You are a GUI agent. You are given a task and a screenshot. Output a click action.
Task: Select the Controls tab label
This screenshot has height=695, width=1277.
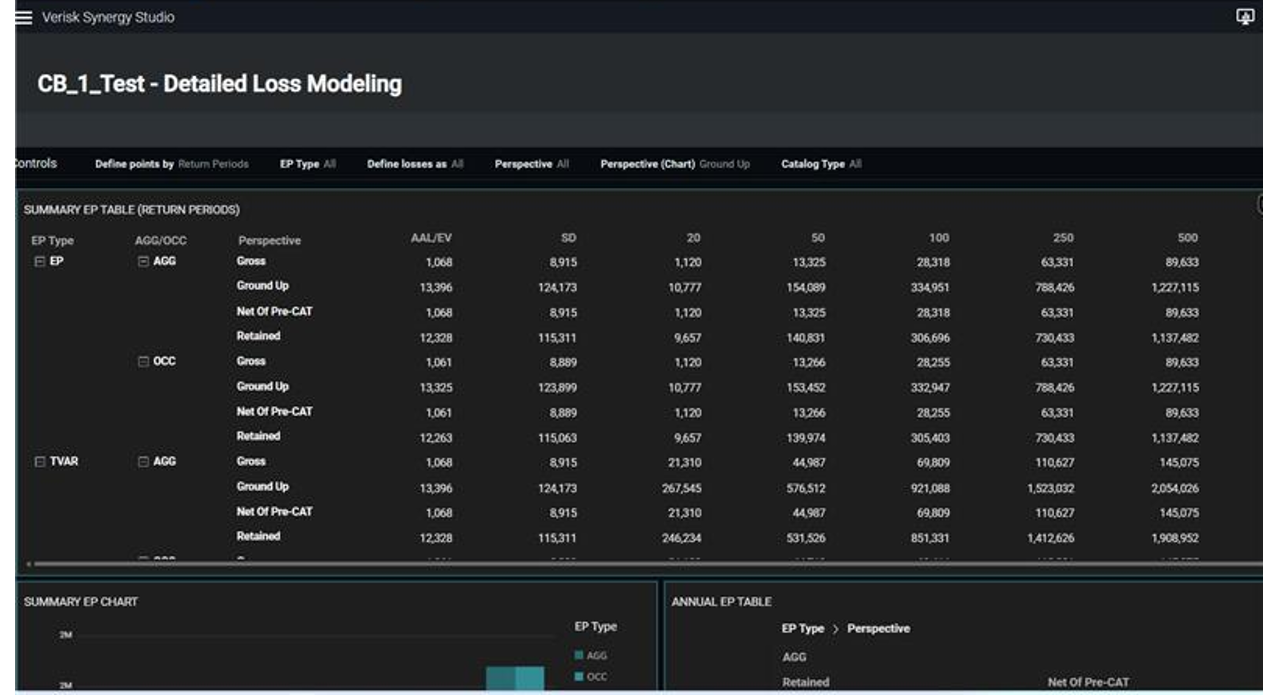[x=36, y=163]
